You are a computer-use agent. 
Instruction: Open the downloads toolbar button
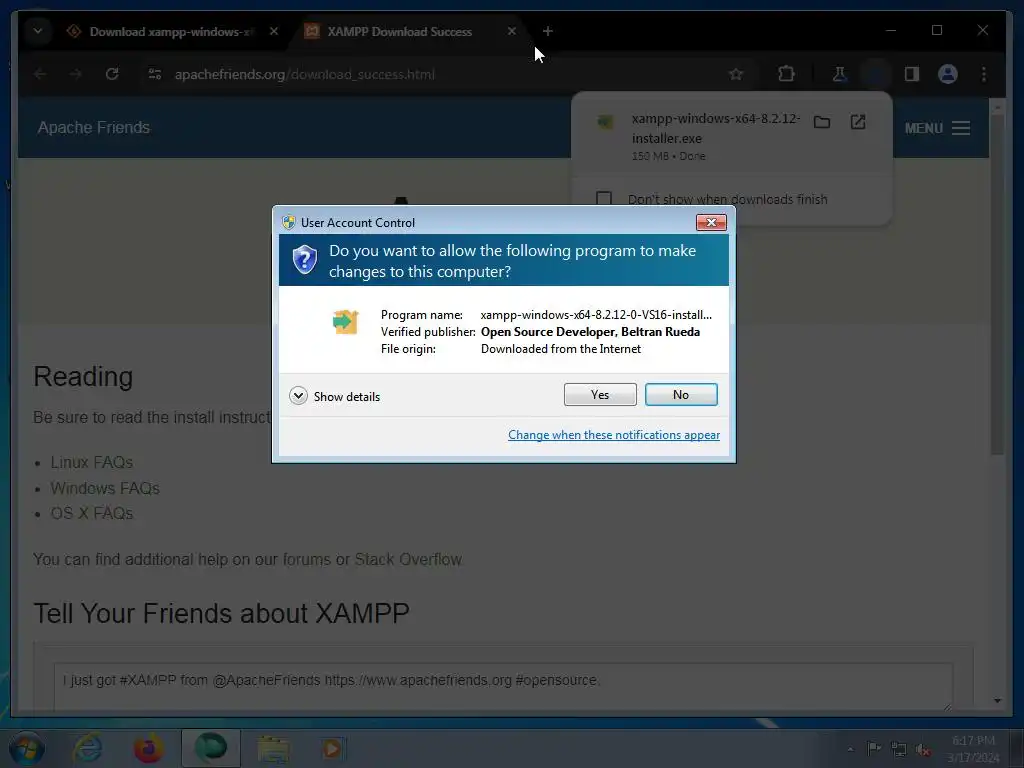pos(876,74)
